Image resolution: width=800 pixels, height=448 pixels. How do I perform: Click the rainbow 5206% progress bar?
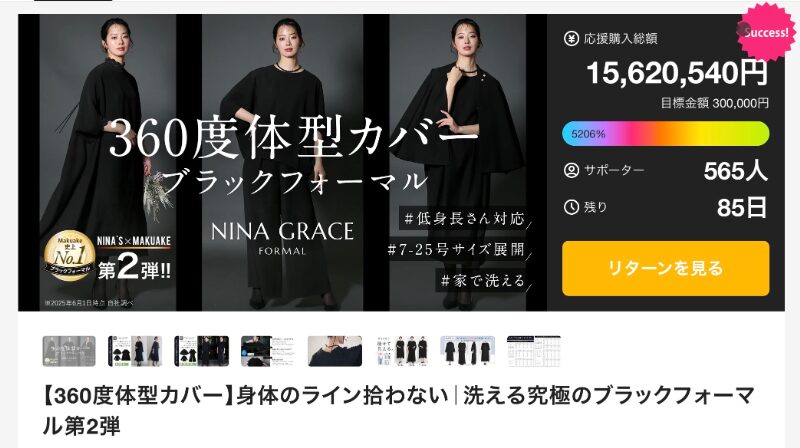(x=665, y=134)
